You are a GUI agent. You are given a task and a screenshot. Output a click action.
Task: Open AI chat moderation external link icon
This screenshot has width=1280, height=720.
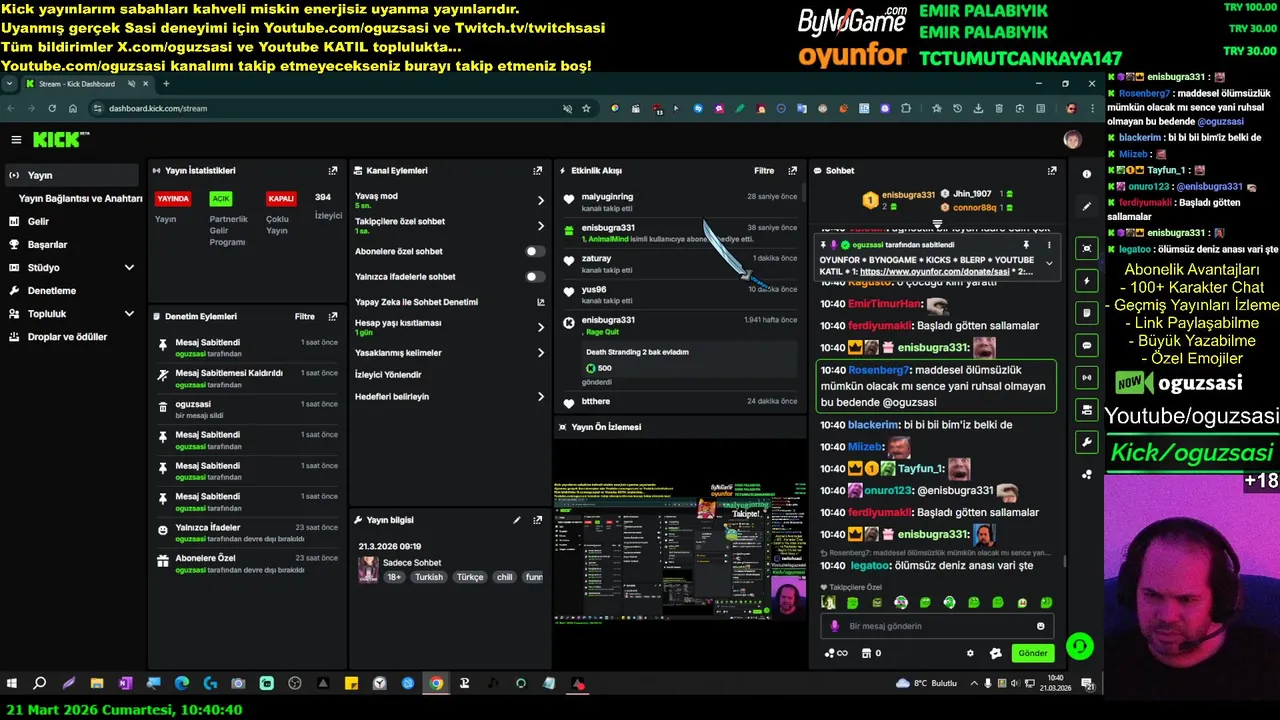[541, 302]
